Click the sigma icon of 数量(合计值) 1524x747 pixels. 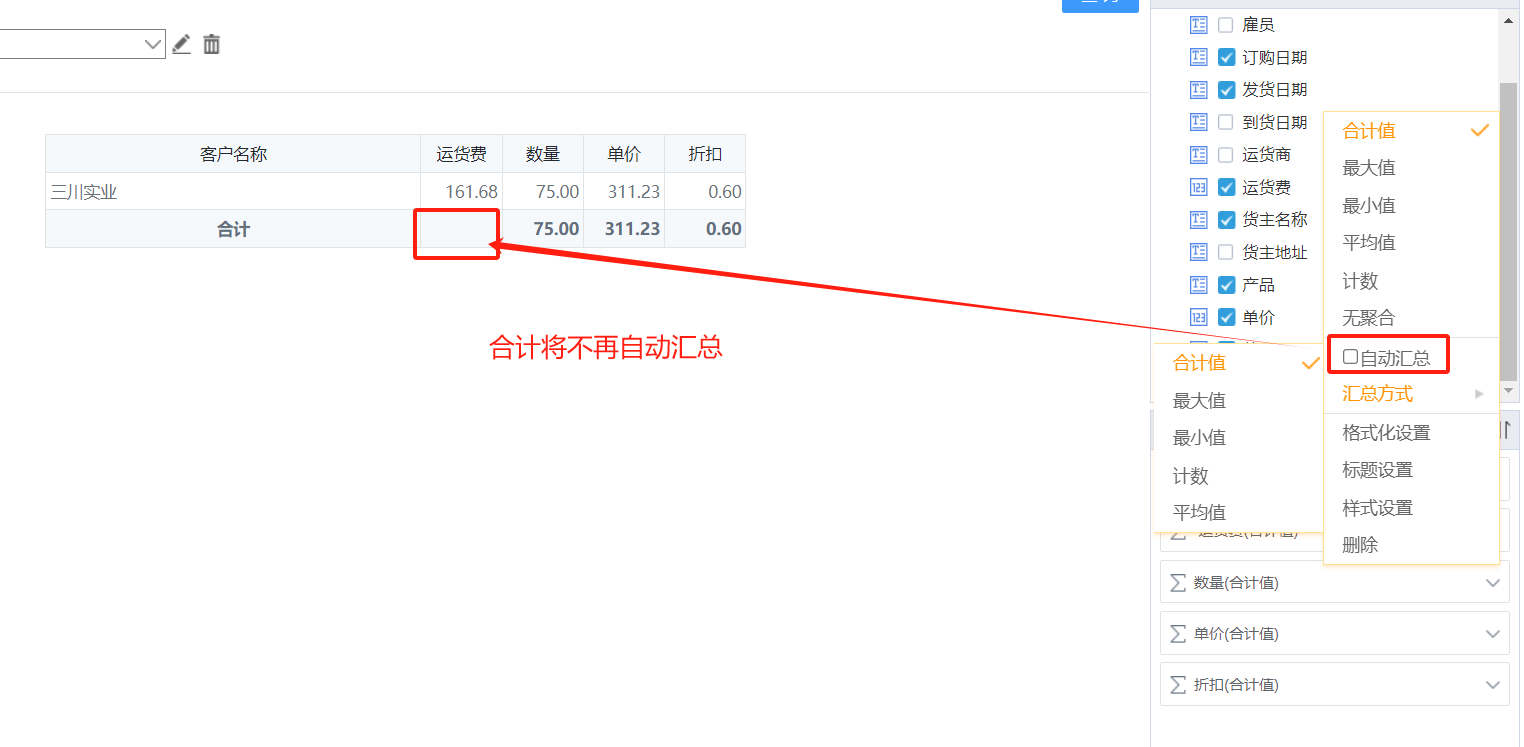click(1178, 582)
